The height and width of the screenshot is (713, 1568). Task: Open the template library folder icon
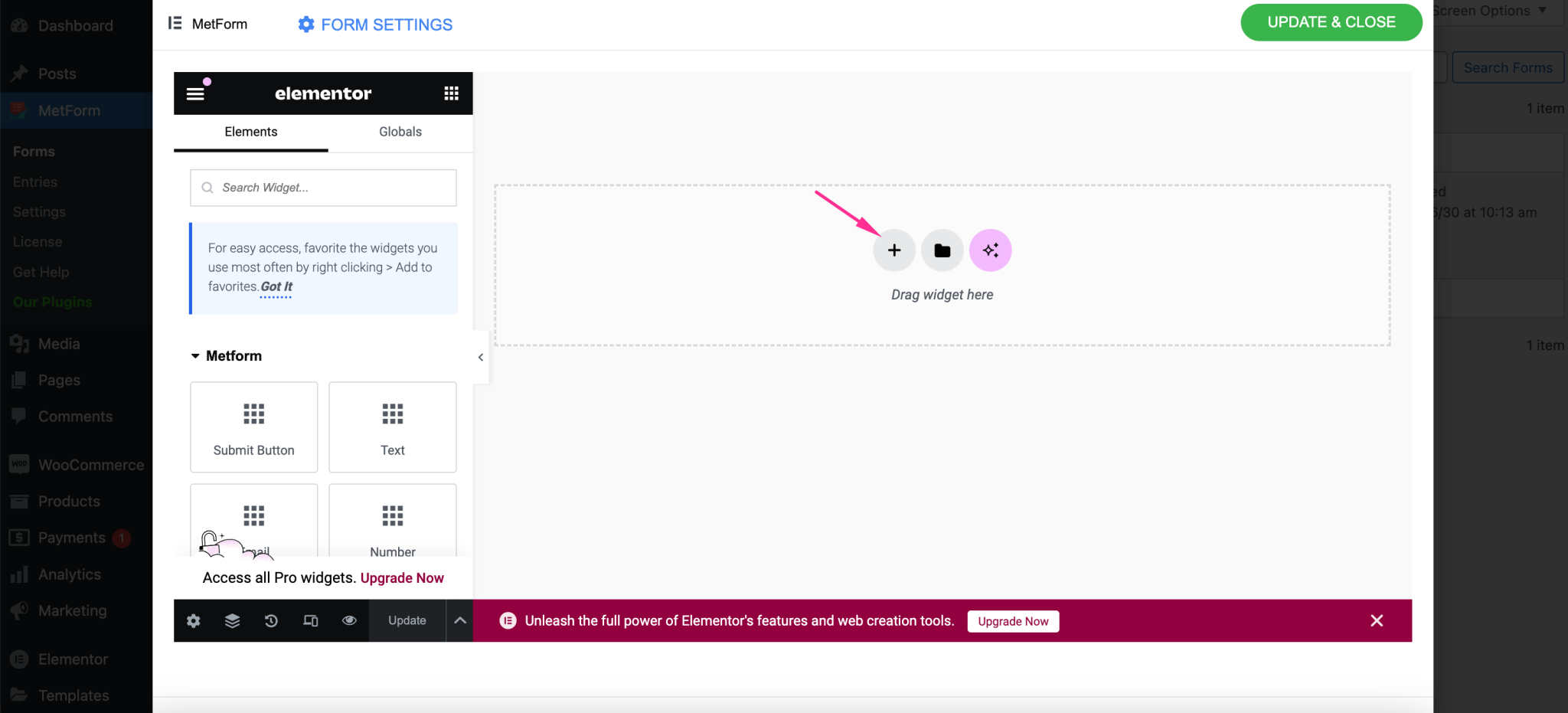coord(942,250)
